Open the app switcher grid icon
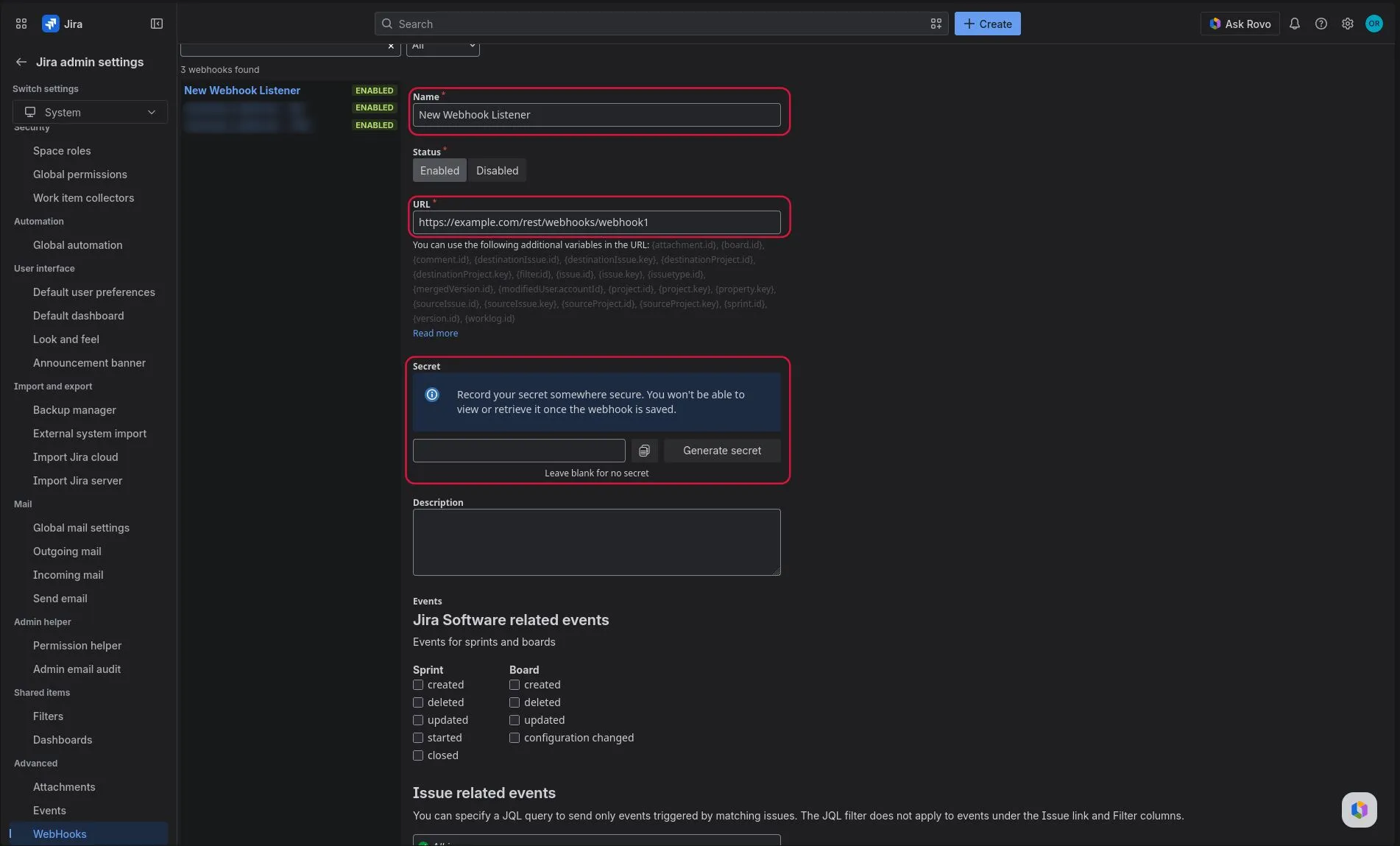 21,24
